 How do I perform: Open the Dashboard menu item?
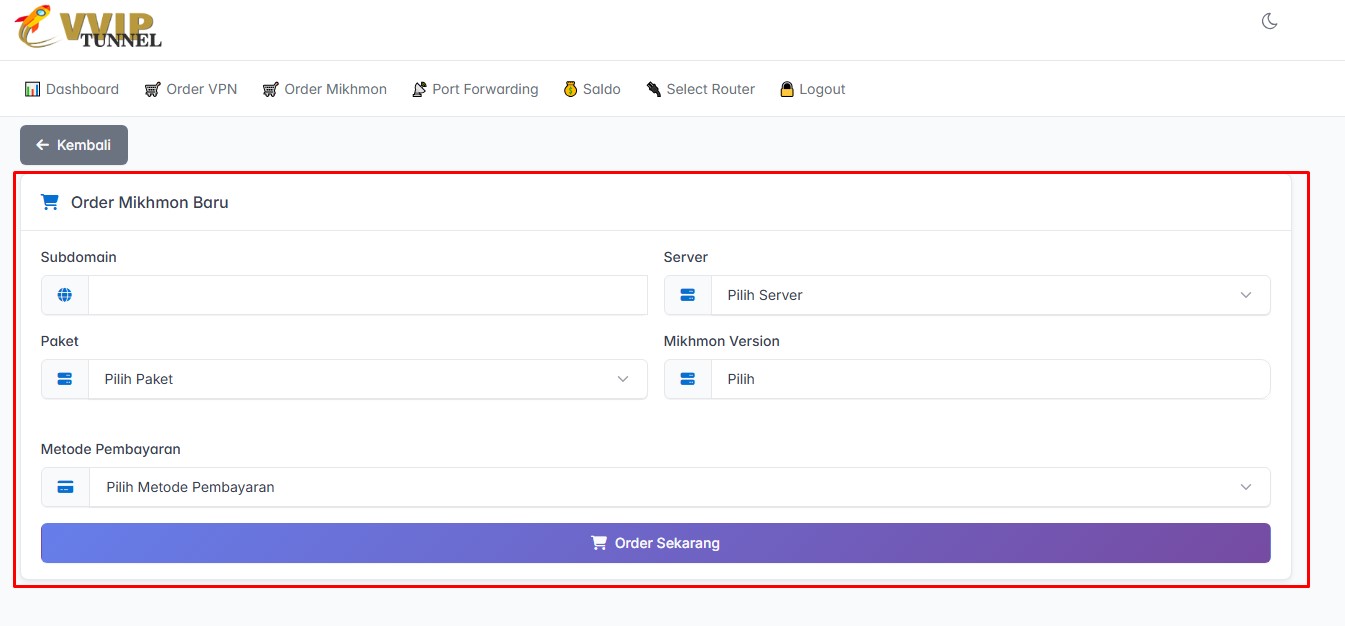(71, 89)
